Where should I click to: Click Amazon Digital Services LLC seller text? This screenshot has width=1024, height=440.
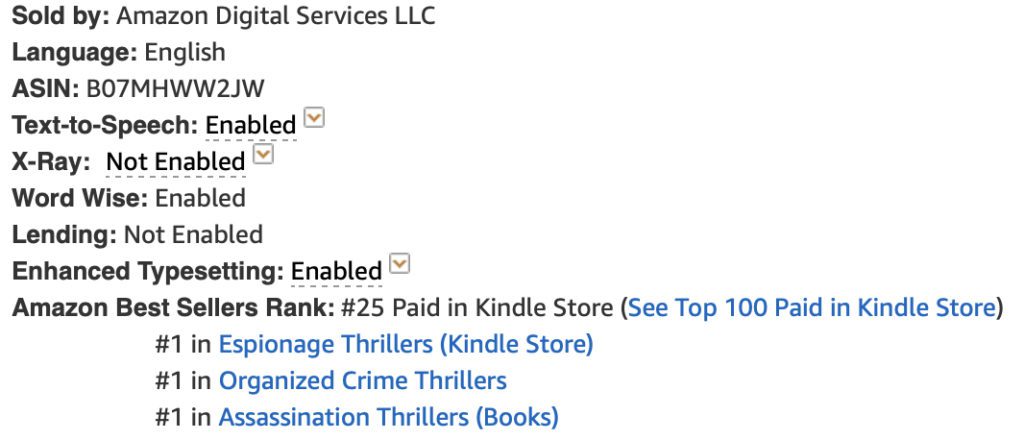276,16
